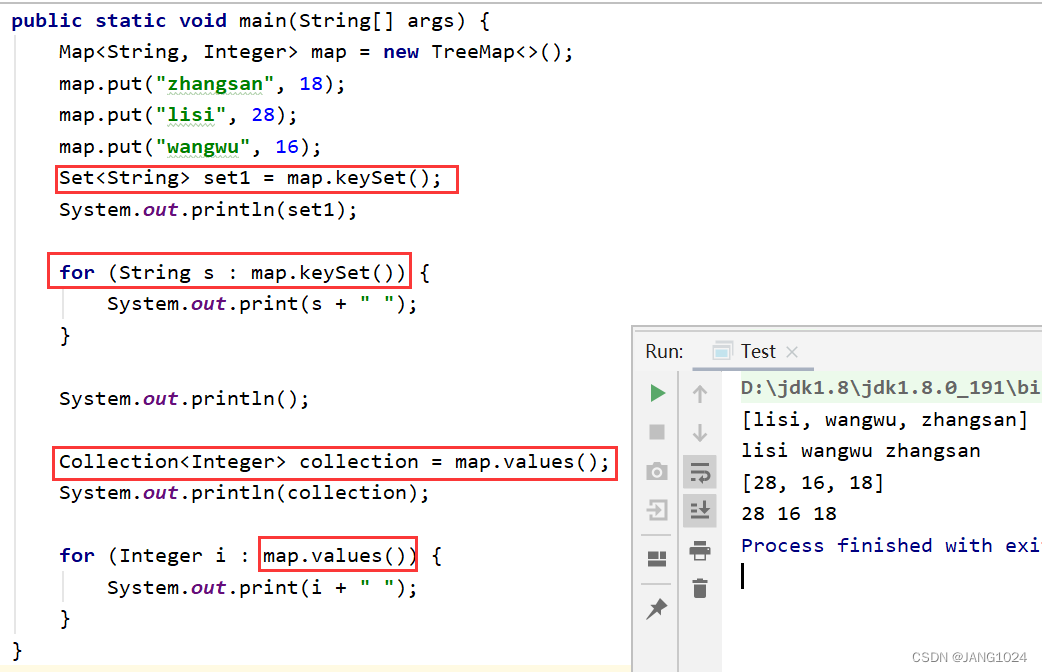Screen dimensions: 1042x672
Task: Click the System.out.println(collection) line
Action: (x=244, y=493)
